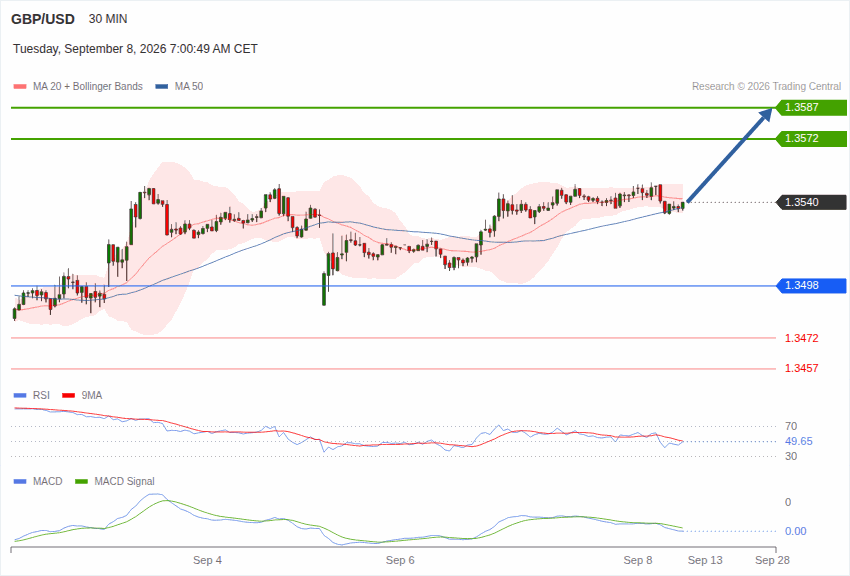Screen dimensions: 850x576
Task: Click the Sep 6 time axis marker
Action: pos(400,560)
